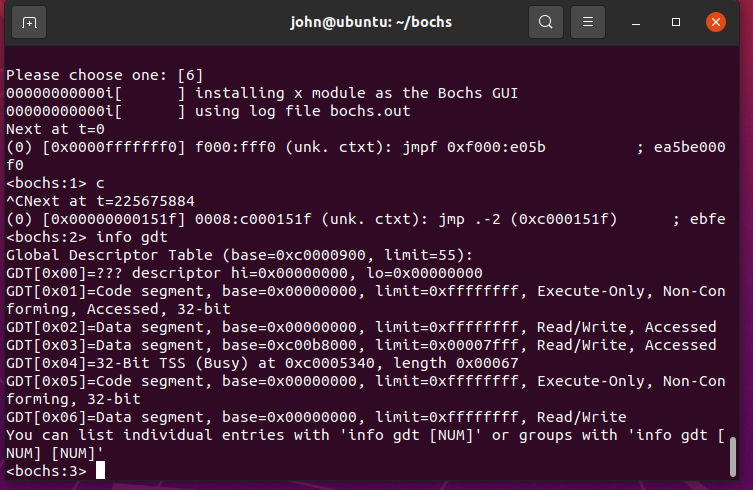Click the GDT[0x04] 32-Bit TSS entry
This screenshot has width=753, height=490.
pyautogui.click(x=262, y=363)
